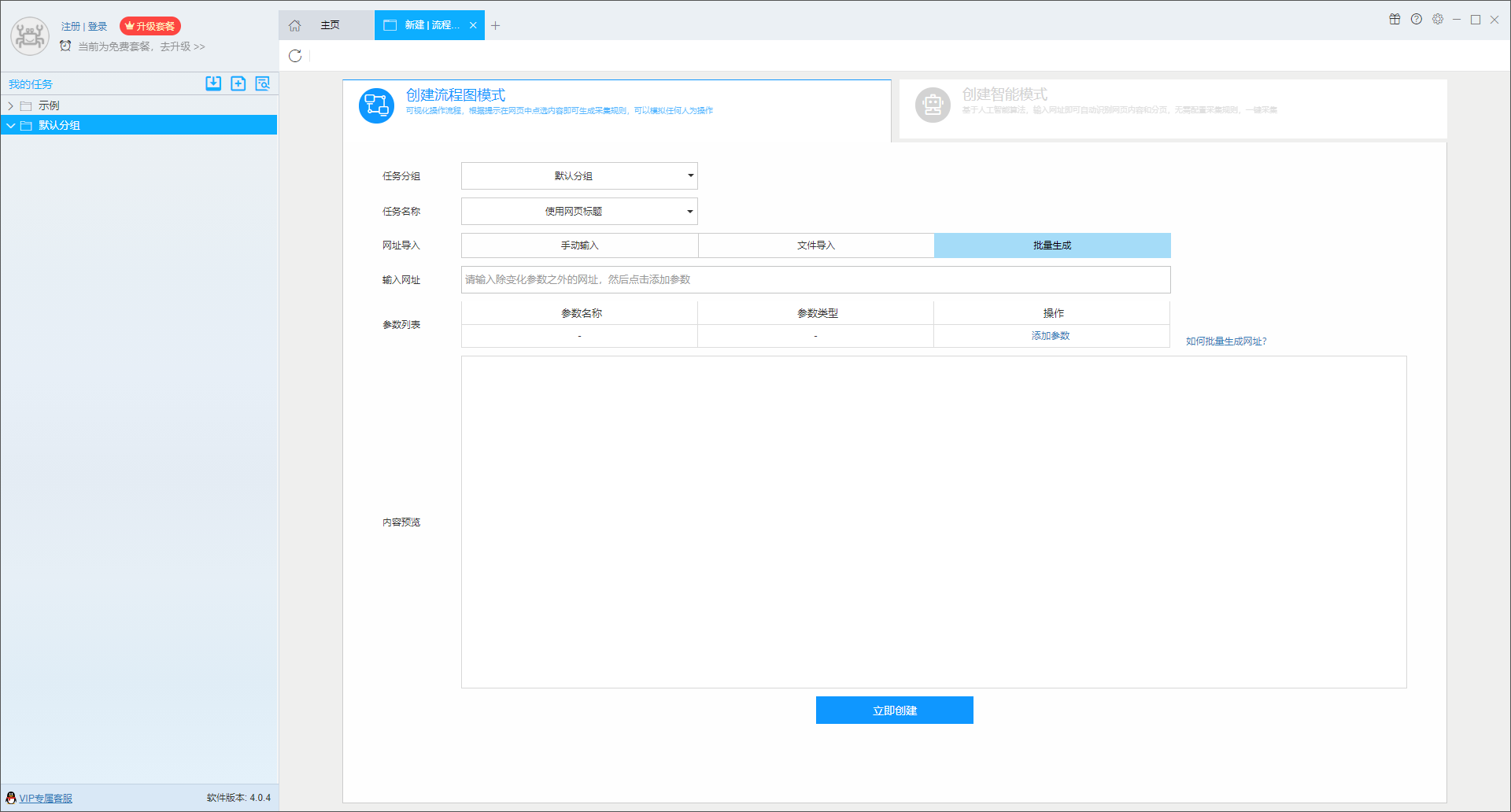Click the crab avatar profile picture
The width and height of the screenshot is (1511, 812).
click(x=30, y=36)
